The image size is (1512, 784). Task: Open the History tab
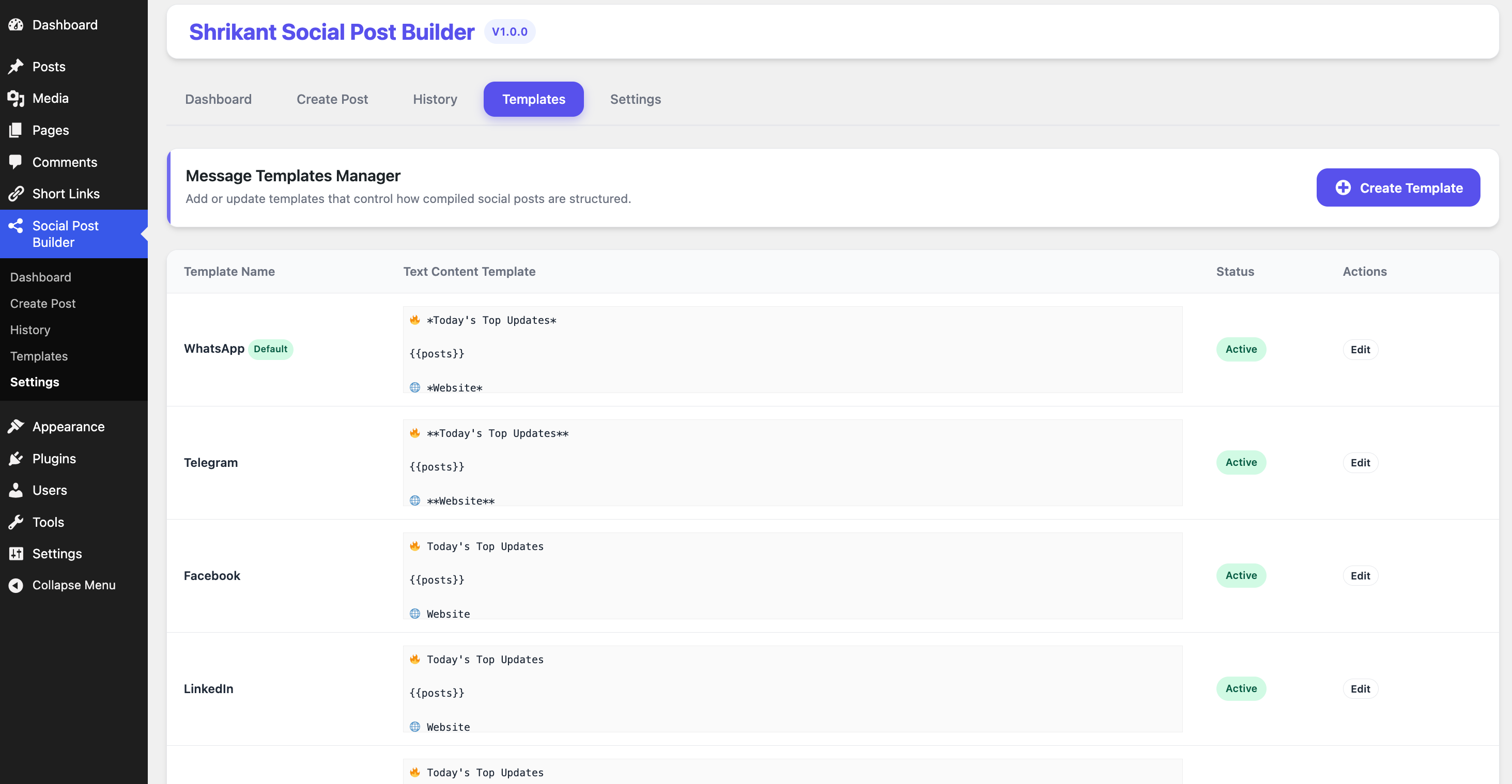pos(435,99)
